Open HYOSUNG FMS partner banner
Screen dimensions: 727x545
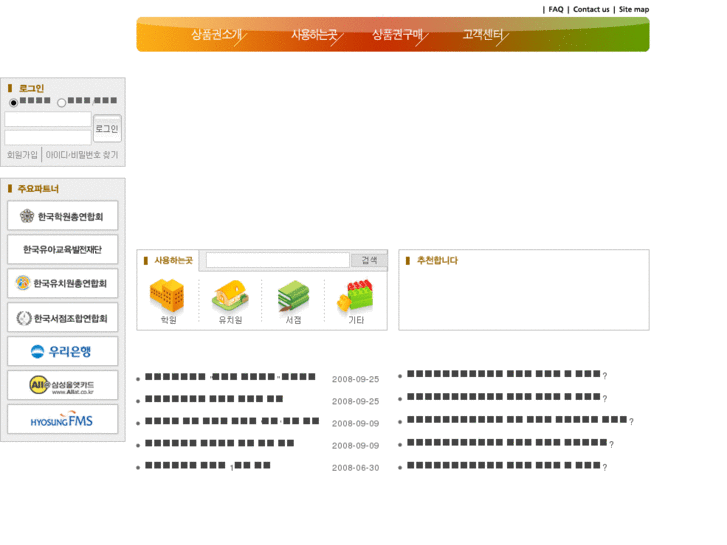coord(63,419)
